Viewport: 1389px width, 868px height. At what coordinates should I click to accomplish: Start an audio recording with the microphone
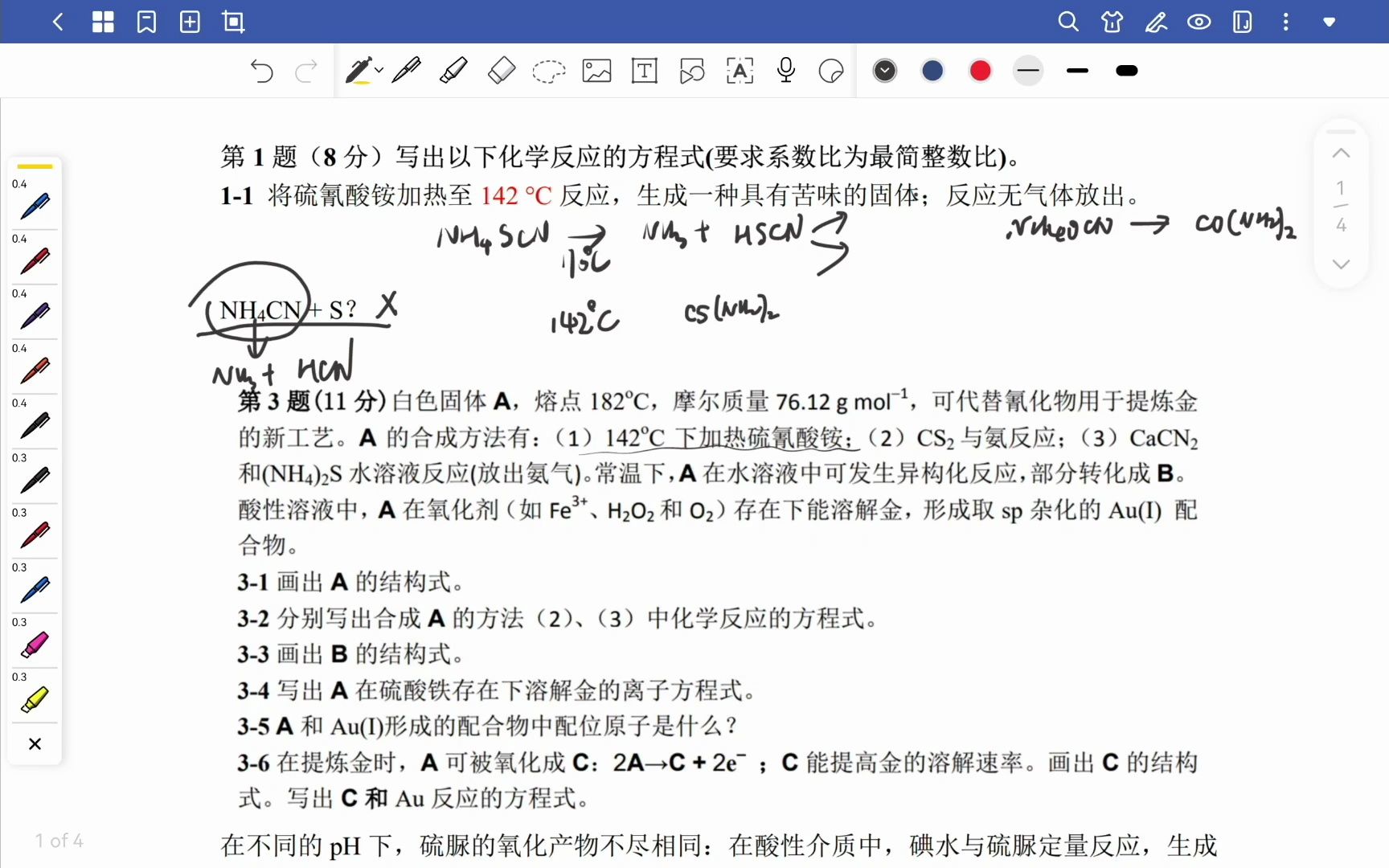coord(785,71)
